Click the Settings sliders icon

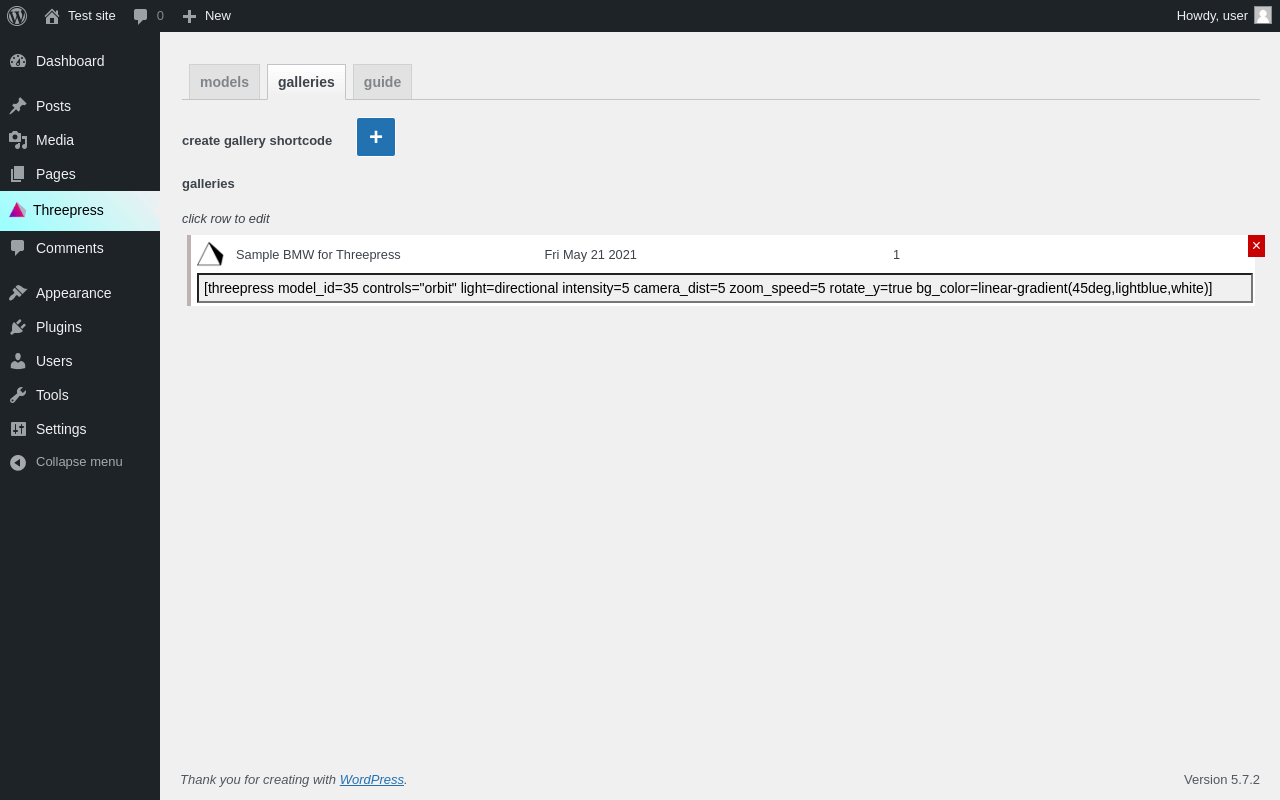pos(18,429)
